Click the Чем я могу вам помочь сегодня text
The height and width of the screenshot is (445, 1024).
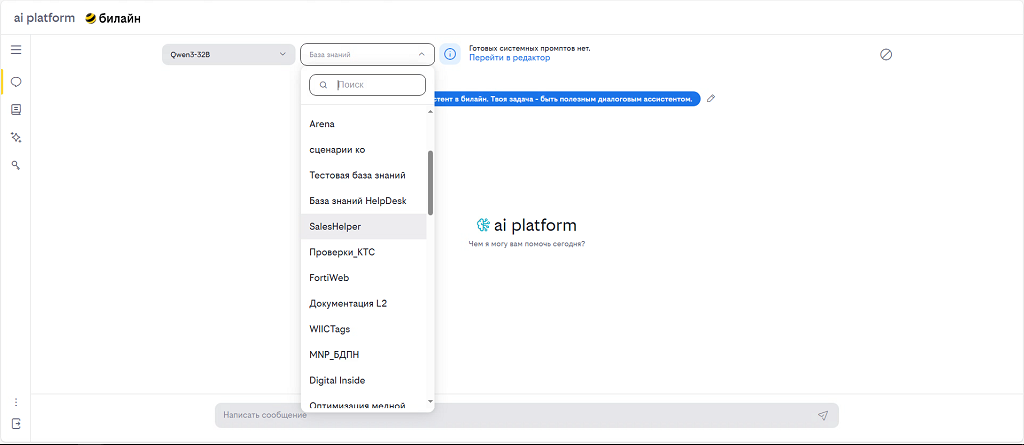tap(526, 244)
